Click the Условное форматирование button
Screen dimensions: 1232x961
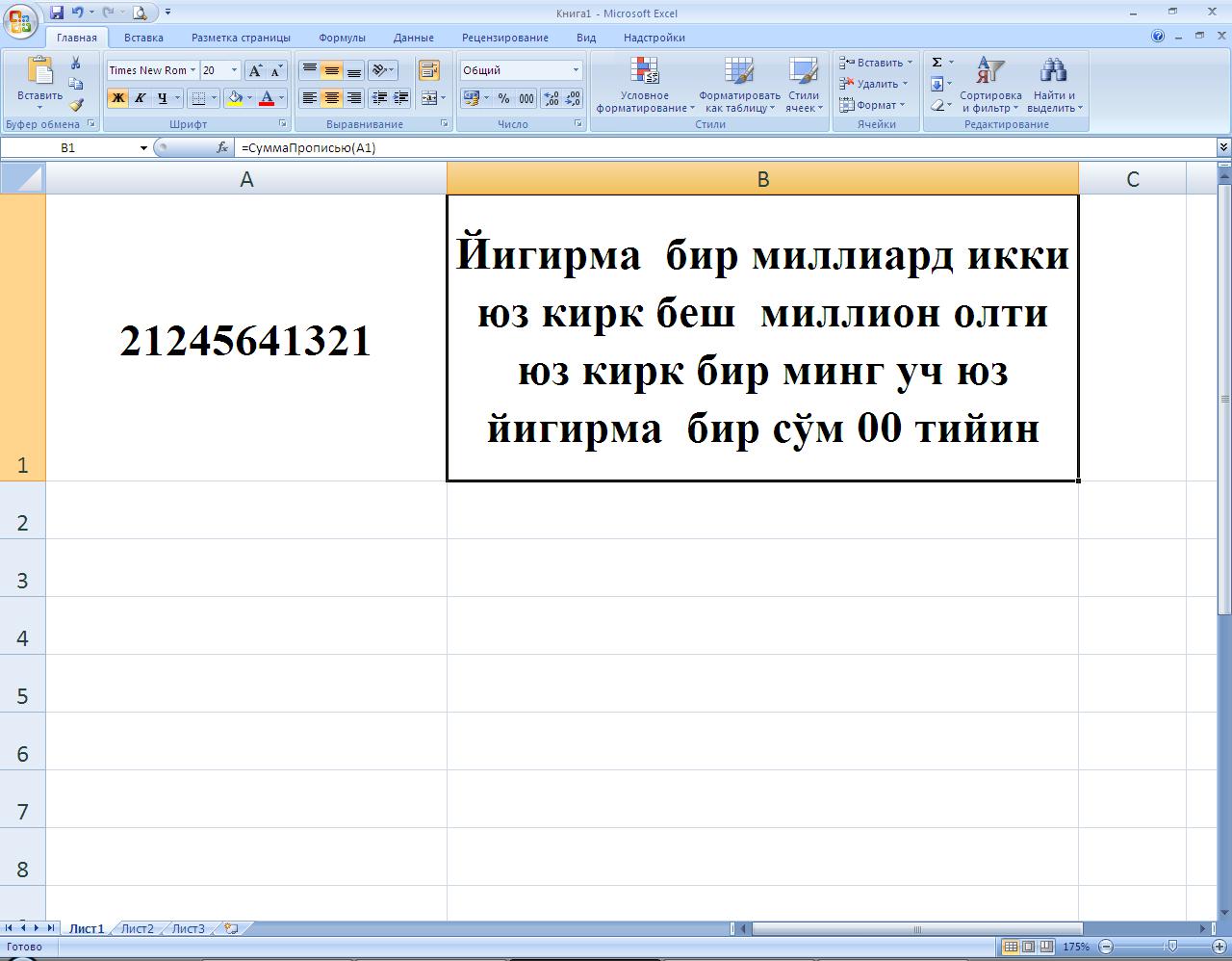(x=644, y=84)
